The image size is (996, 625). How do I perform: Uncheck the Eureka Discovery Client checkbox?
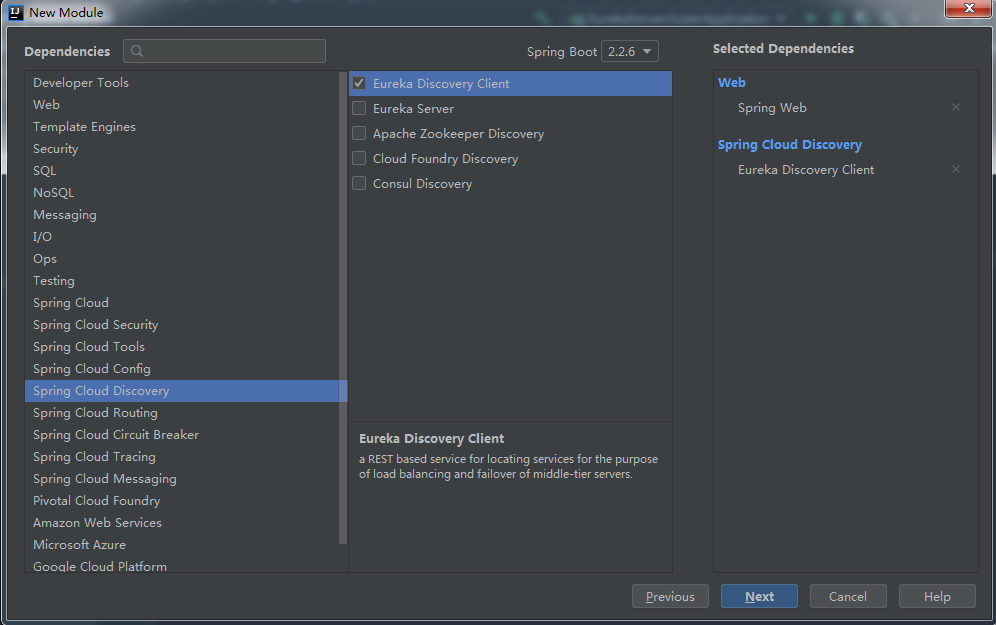pos(359,83)
